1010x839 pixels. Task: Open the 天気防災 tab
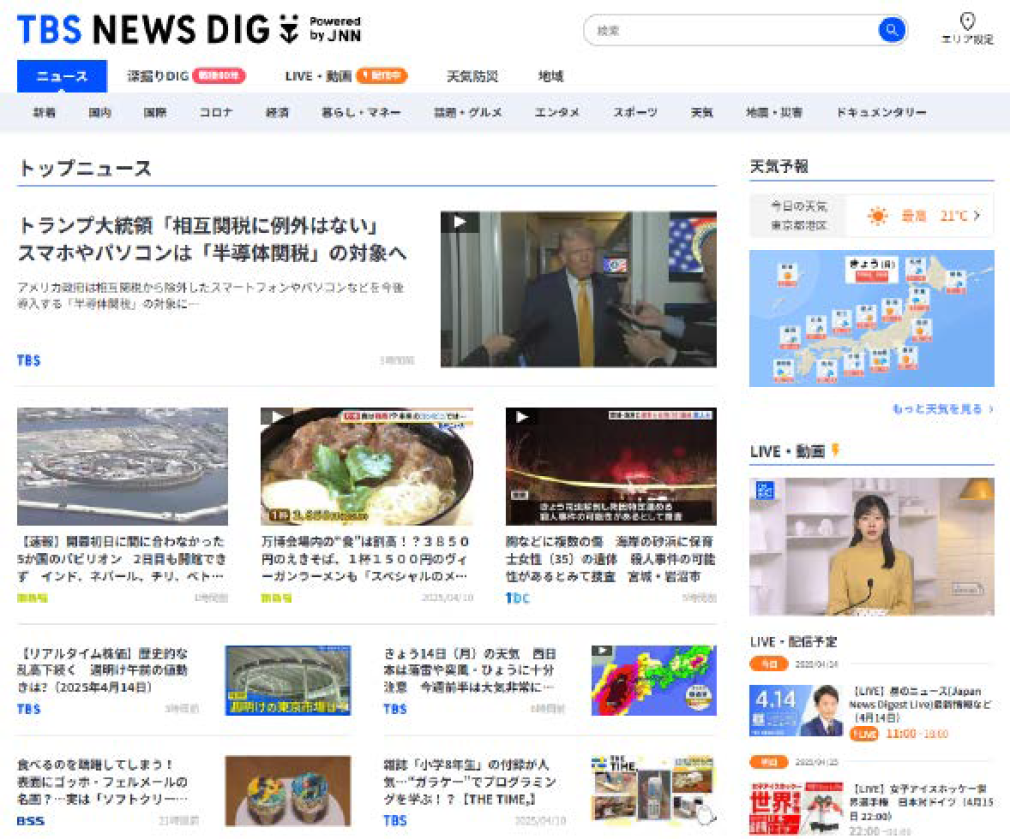472,76
